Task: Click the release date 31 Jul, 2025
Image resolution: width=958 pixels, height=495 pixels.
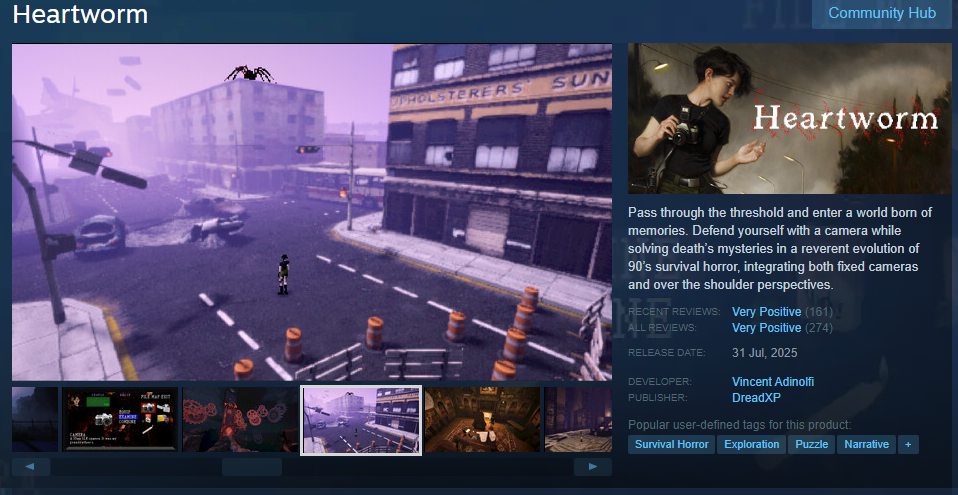Action: (764, 353)
